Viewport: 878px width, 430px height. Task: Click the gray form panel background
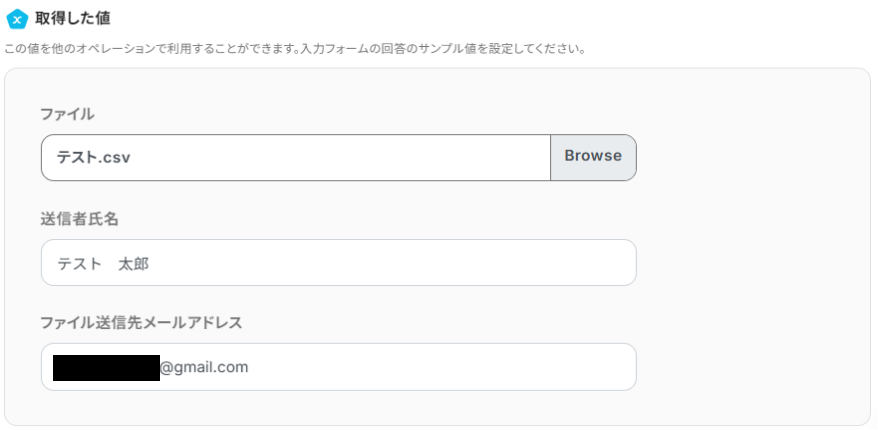click(x=750, y=250)
